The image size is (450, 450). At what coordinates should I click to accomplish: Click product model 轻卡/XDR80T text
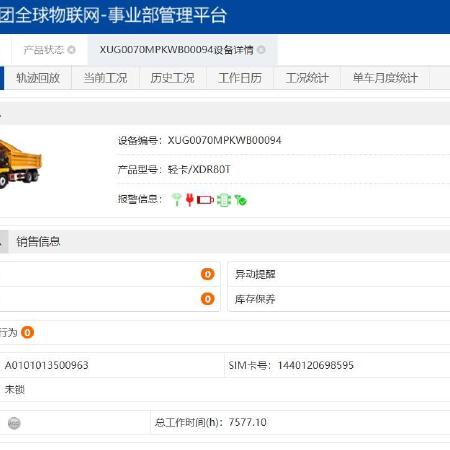(199, 170)
